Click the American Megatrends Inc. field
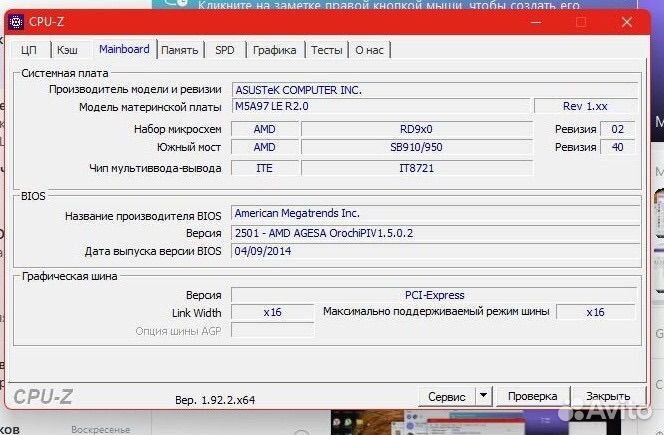Screen dimensions: 664x435 (435, 213)
